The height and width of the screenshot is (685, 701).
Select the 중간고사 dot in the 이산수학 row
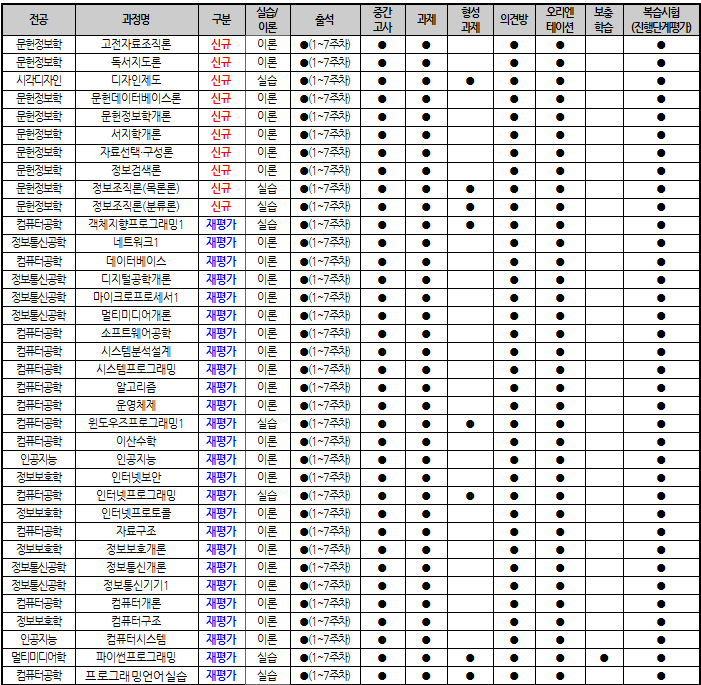coord(382,442)
